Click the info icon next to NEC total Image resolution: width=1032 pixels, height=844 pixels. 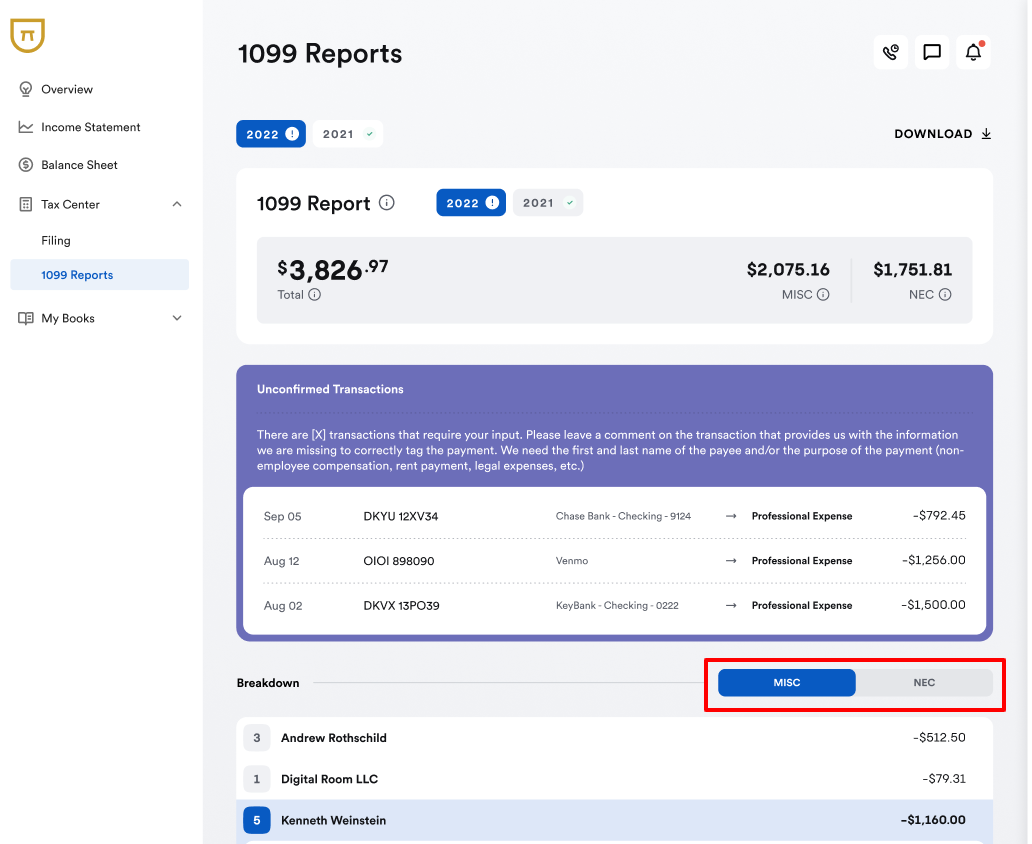944,294
